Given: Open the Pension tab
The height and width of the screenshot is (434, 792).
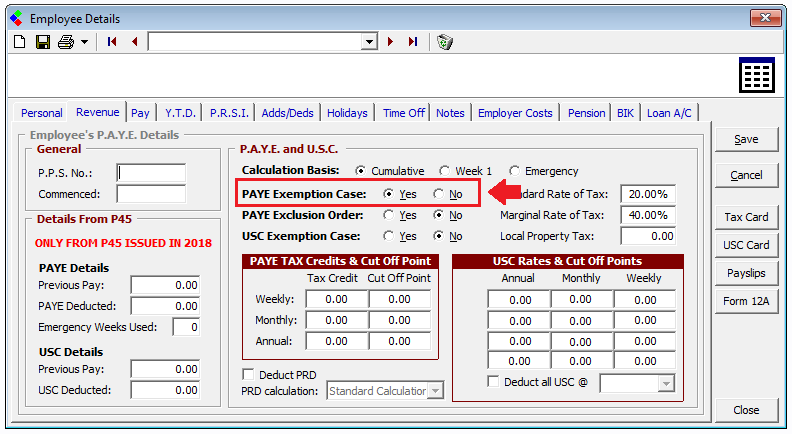Looking at the screenshot, I should coord(586,113).
